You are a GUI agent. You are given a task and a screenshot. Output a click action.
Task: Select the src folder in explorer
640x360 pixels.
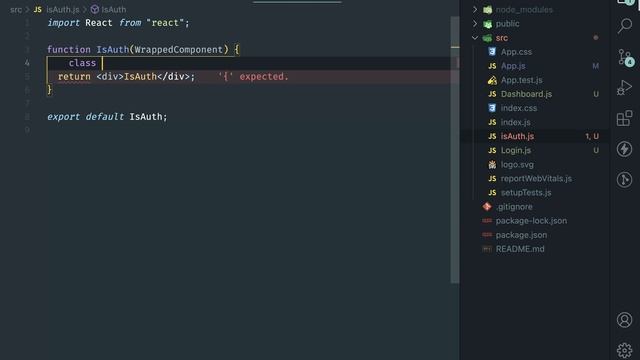502,38
